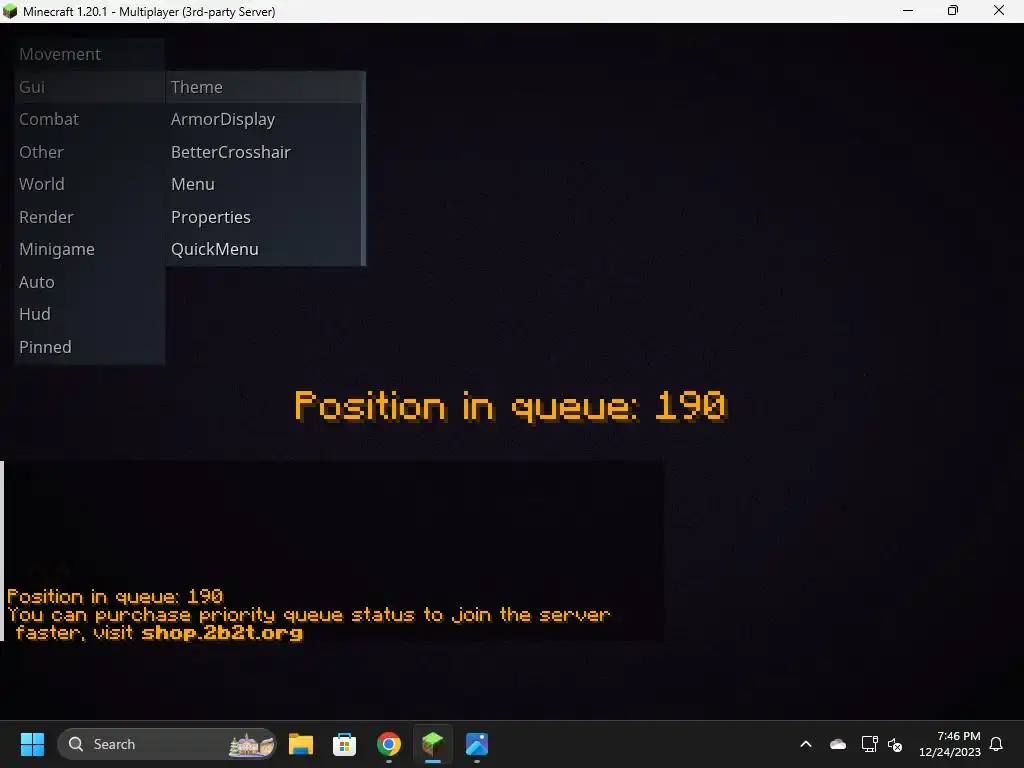
Task: Toggle the BetterCrosshair module
Action: coord(264,152)
